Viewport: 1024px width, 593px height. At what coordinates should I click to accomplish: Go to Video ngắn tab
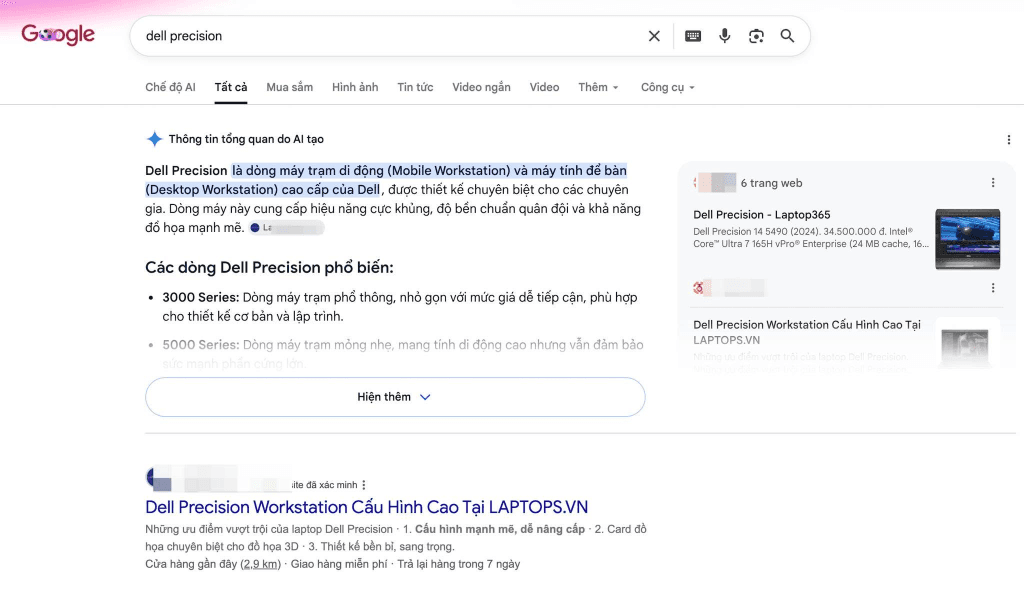pos(481,87)
